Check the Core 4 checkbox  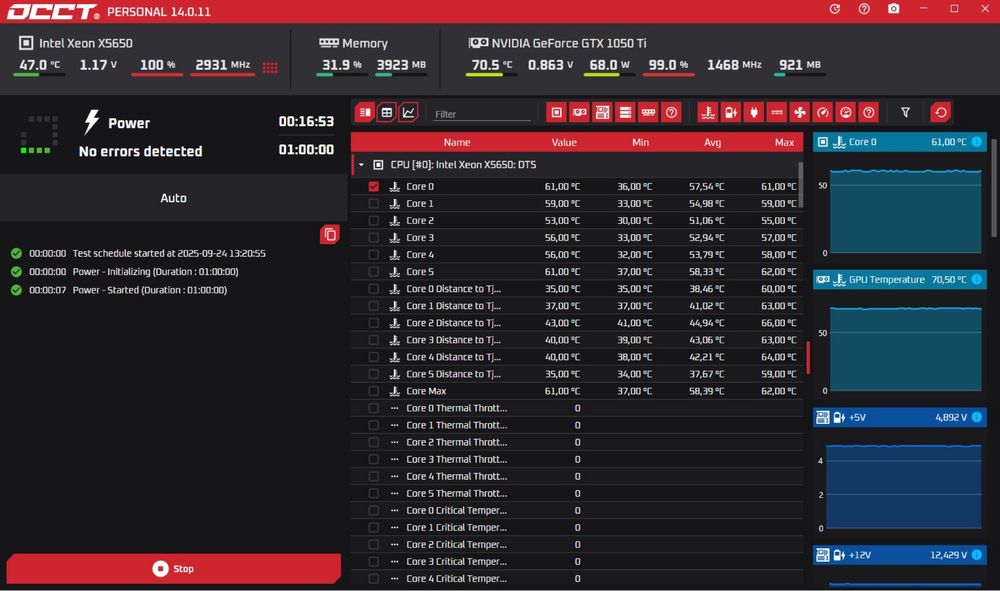[374, 254]
